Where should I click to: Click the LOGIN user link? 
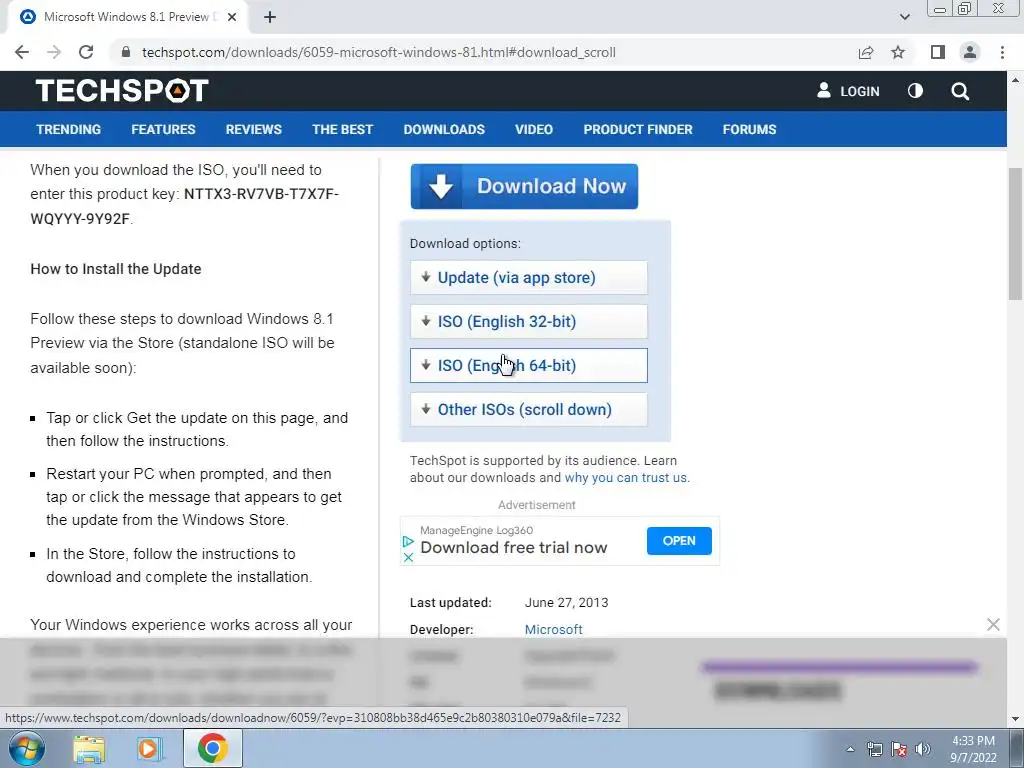point(848,91)
